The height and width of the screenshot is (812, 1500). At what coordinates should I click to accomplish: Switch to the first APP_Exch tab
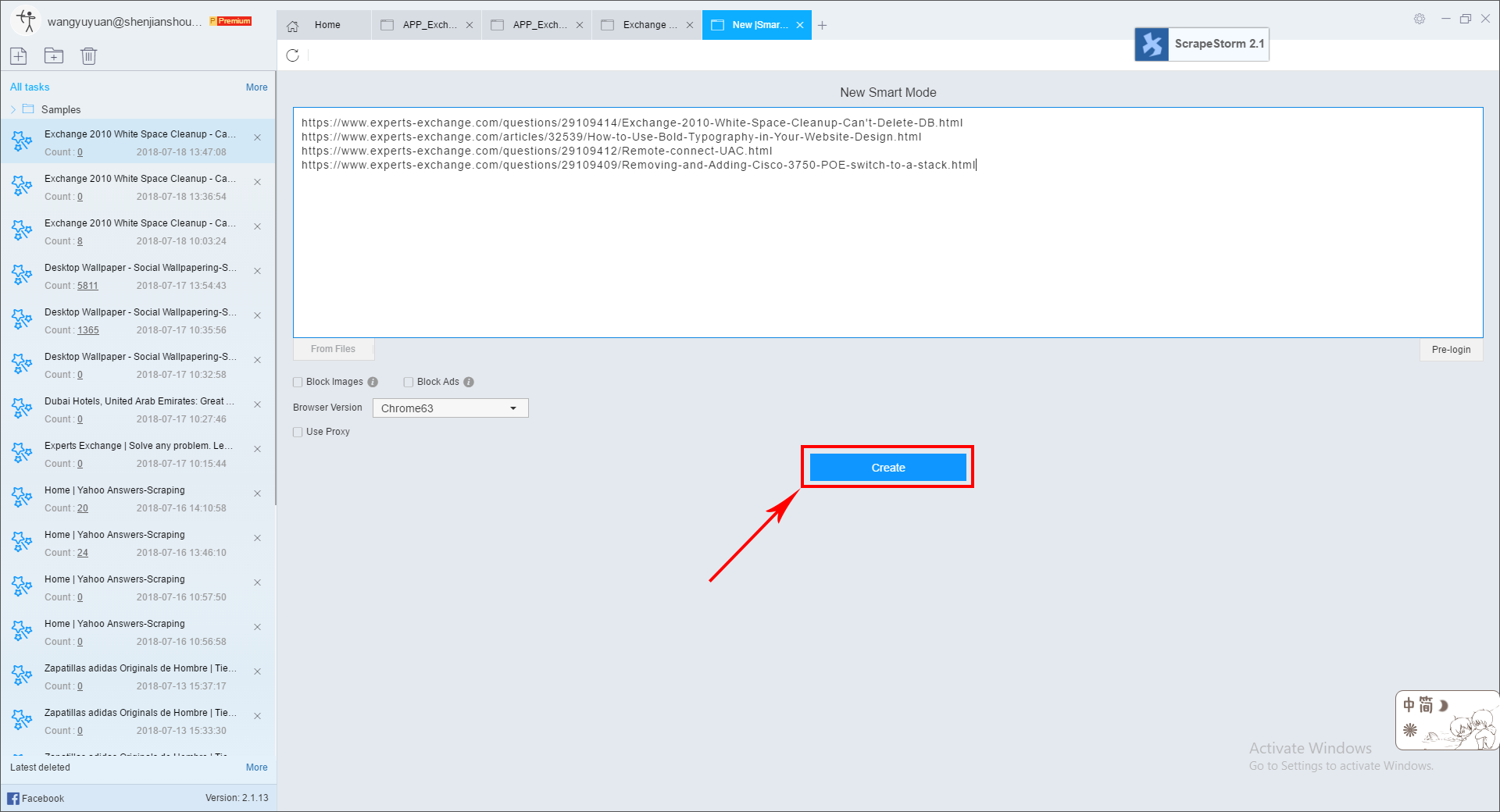pyautogui.click(x=426, y=25)
